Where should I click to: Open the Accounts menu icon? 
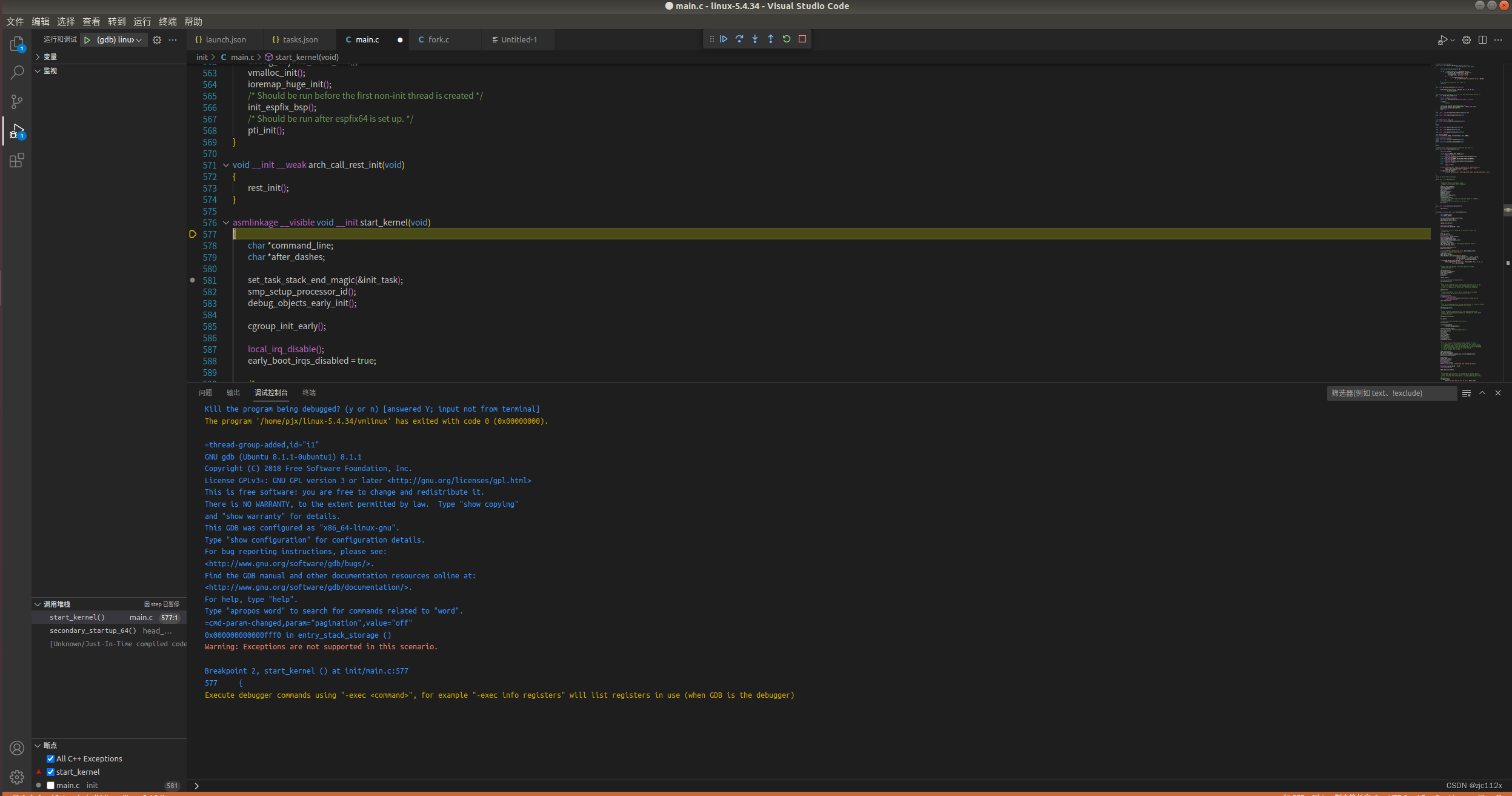(17, 748)
